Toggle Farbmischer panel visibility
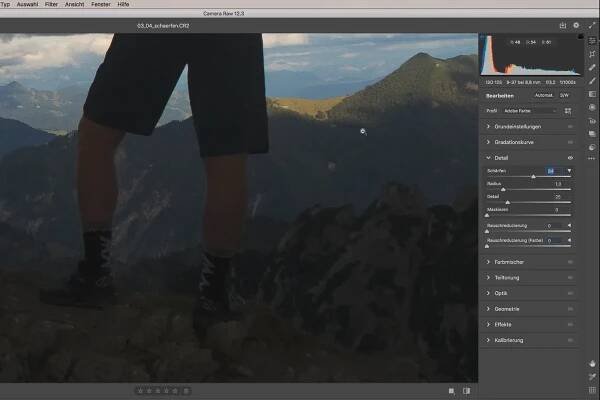Viewport: 600px width, 400px height. coord(570,261)
